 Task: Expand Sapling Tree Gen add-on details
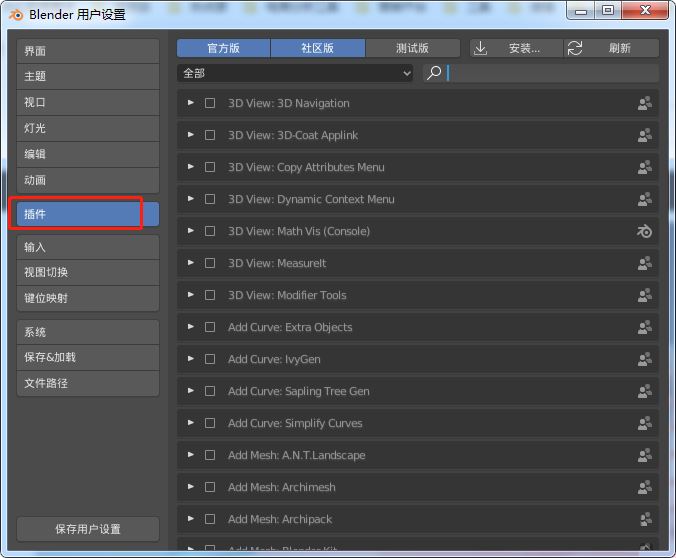(191, 391)
